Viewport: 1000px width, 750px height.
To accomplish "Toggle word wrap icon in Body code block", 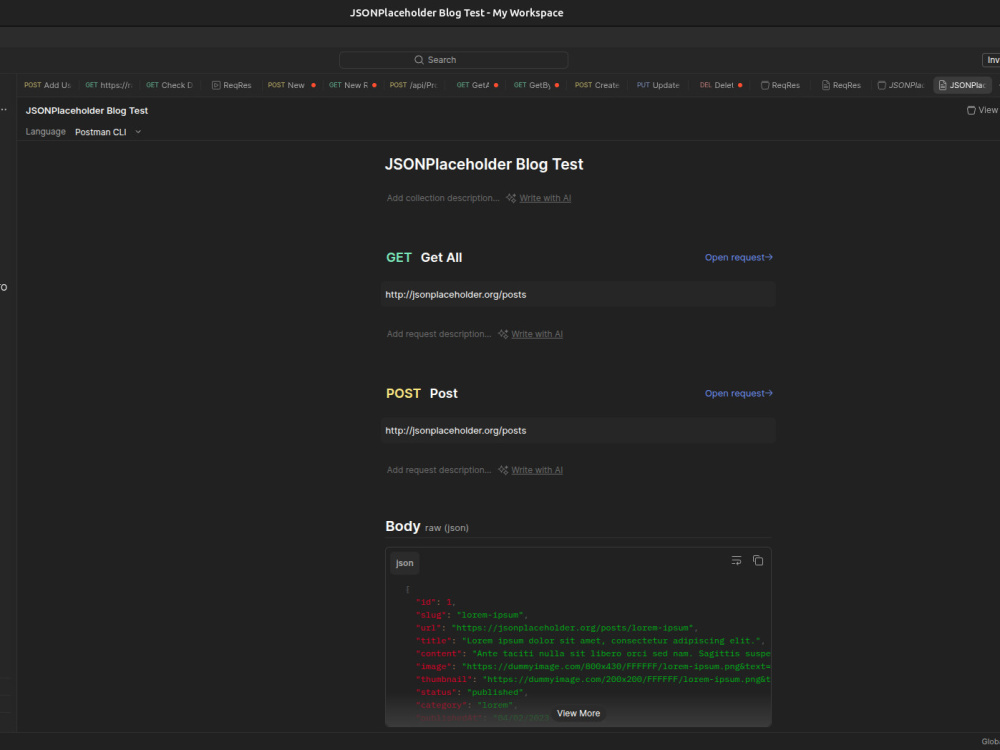I will pos(736,561).
